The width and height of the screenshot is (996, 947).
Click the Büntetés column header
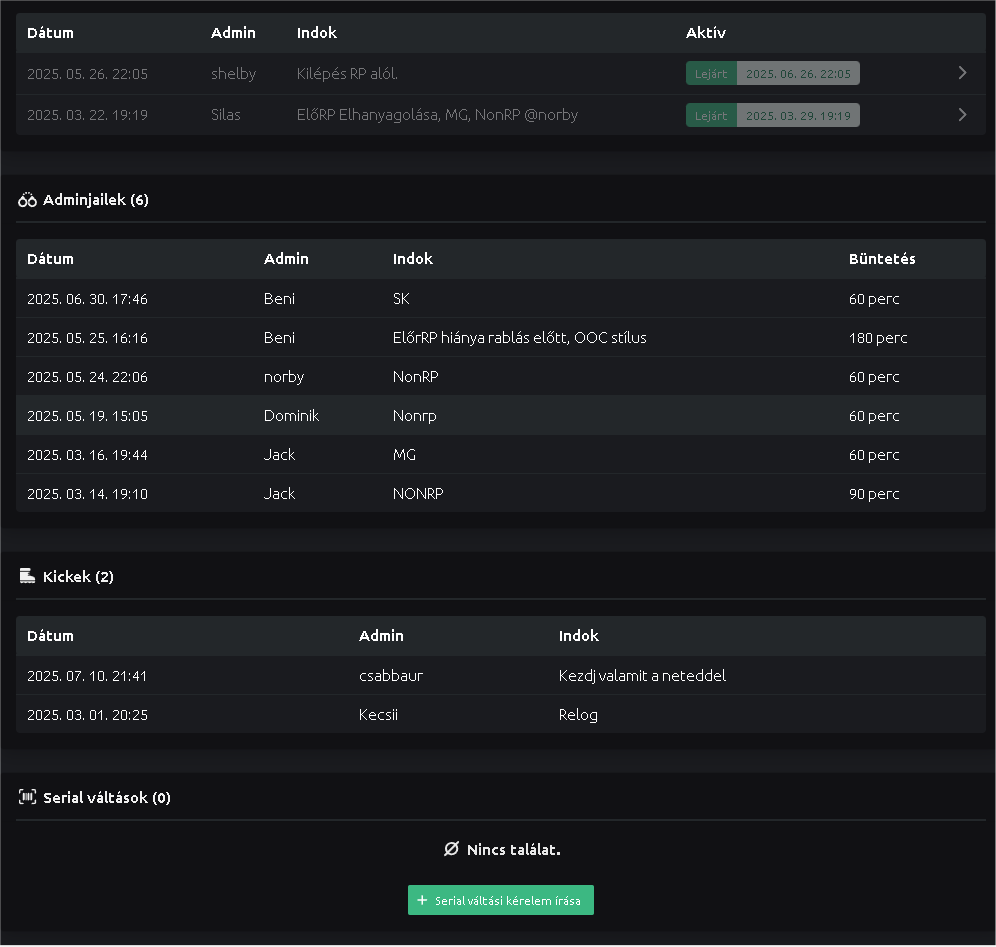[881, 259]
